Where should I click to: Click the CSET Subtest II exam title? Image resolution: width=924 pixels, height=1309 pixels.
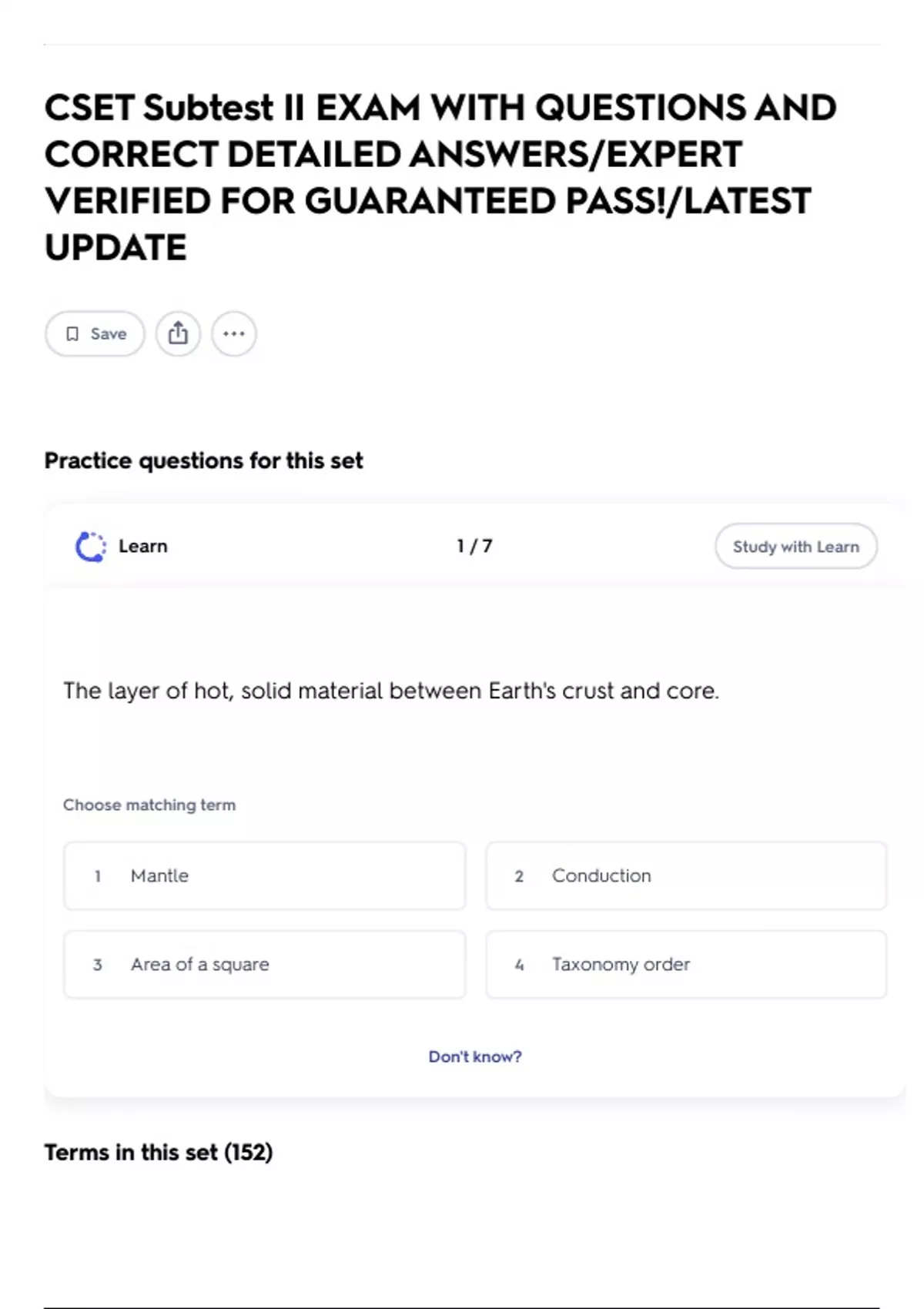click(439, 177)
